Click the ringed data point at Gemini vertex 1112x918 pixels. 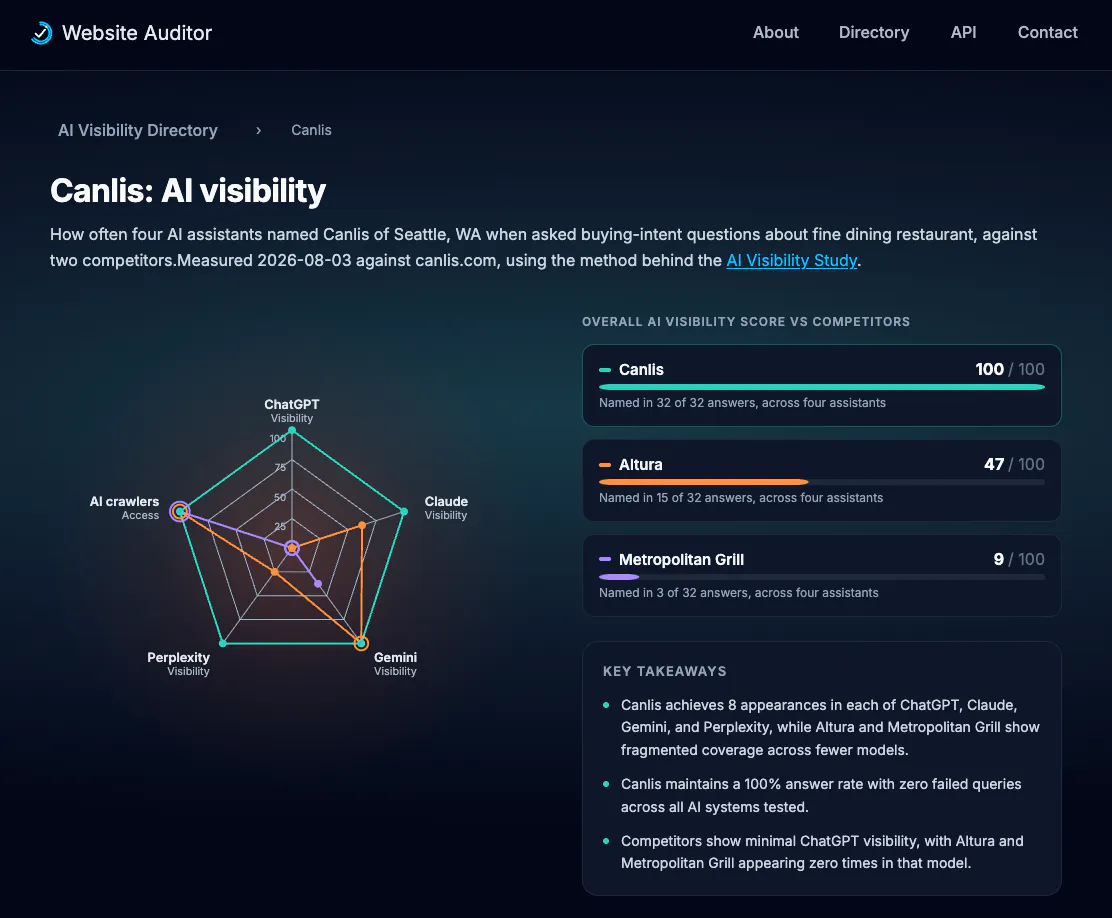[361, 643]
